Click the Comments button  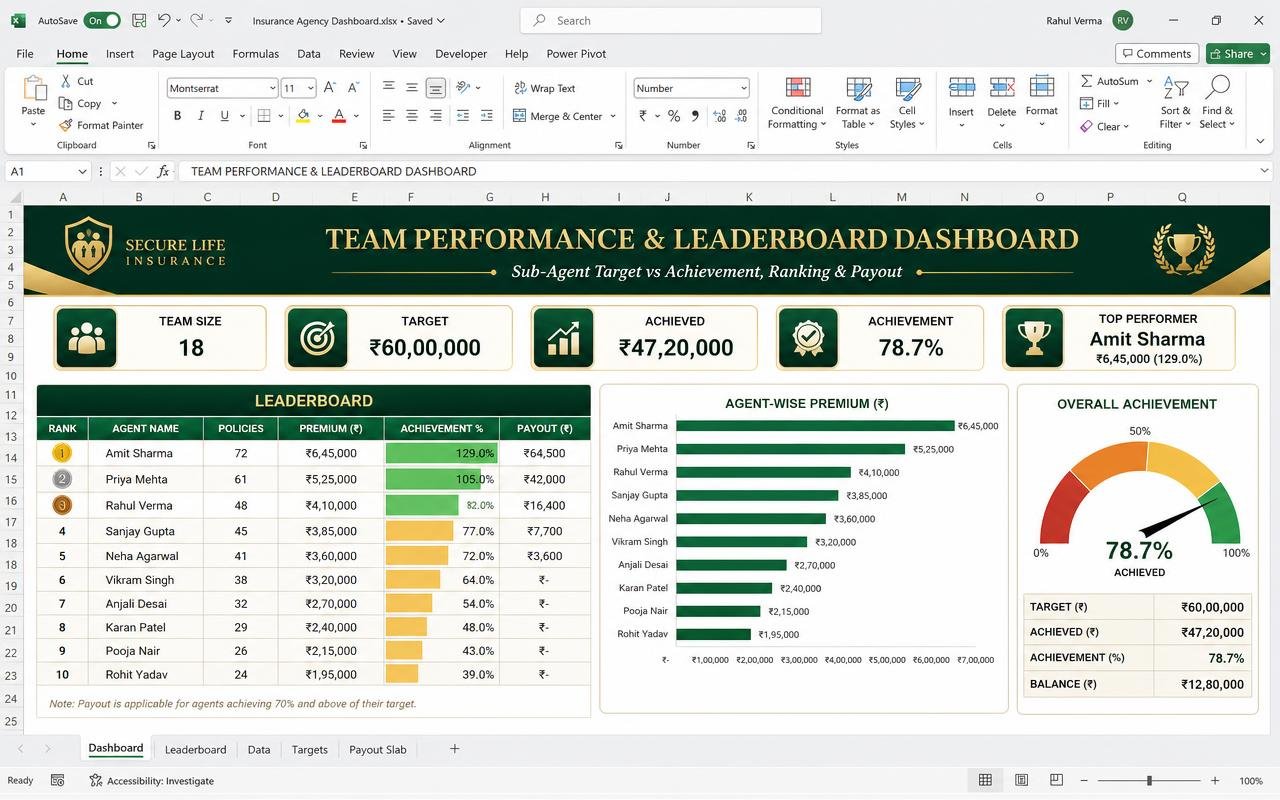pyautogui.click(x=1156, y=53)
